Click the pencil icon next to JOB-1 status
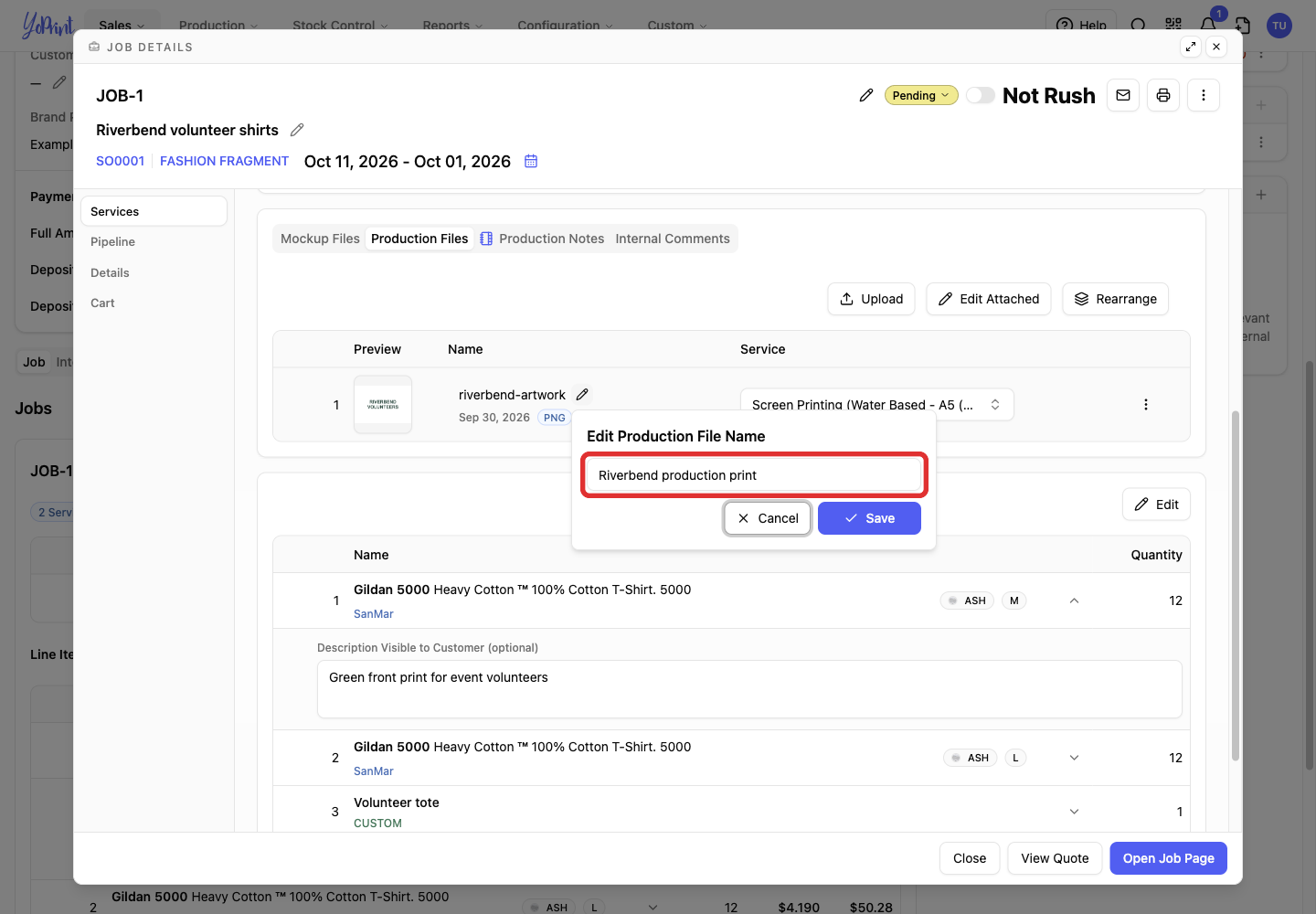 [866, 95]
